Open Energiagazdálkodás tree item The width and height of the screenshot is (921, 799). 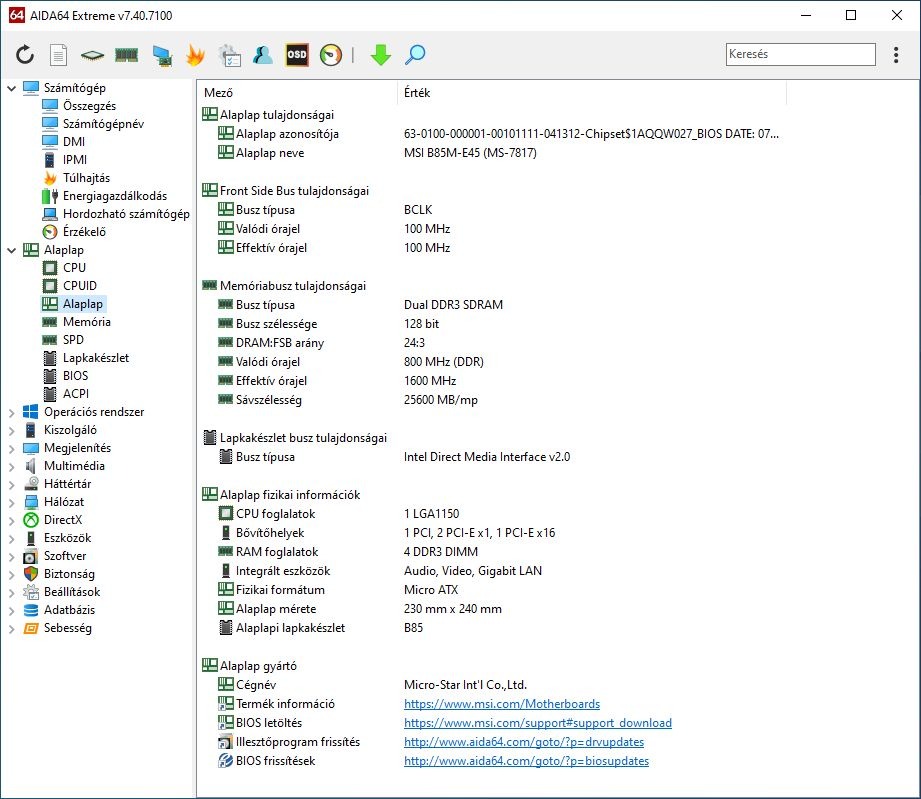pos(115,196)
